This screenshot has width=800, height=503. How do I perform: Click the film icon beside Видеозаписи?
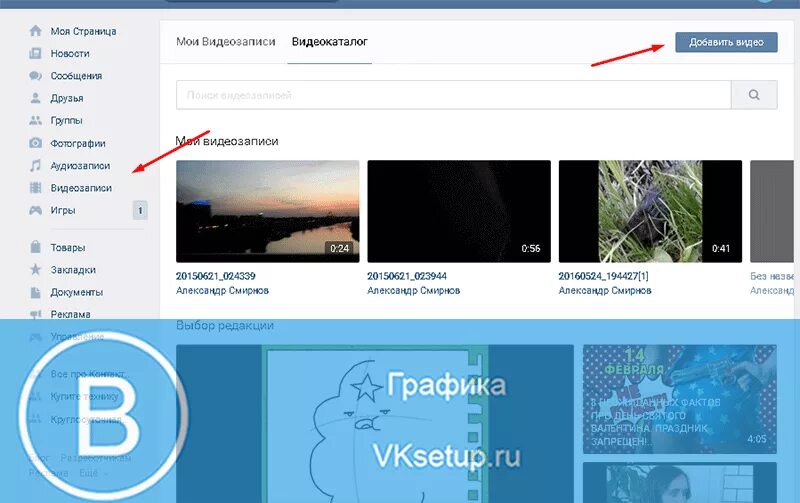(x=35, y=188)
